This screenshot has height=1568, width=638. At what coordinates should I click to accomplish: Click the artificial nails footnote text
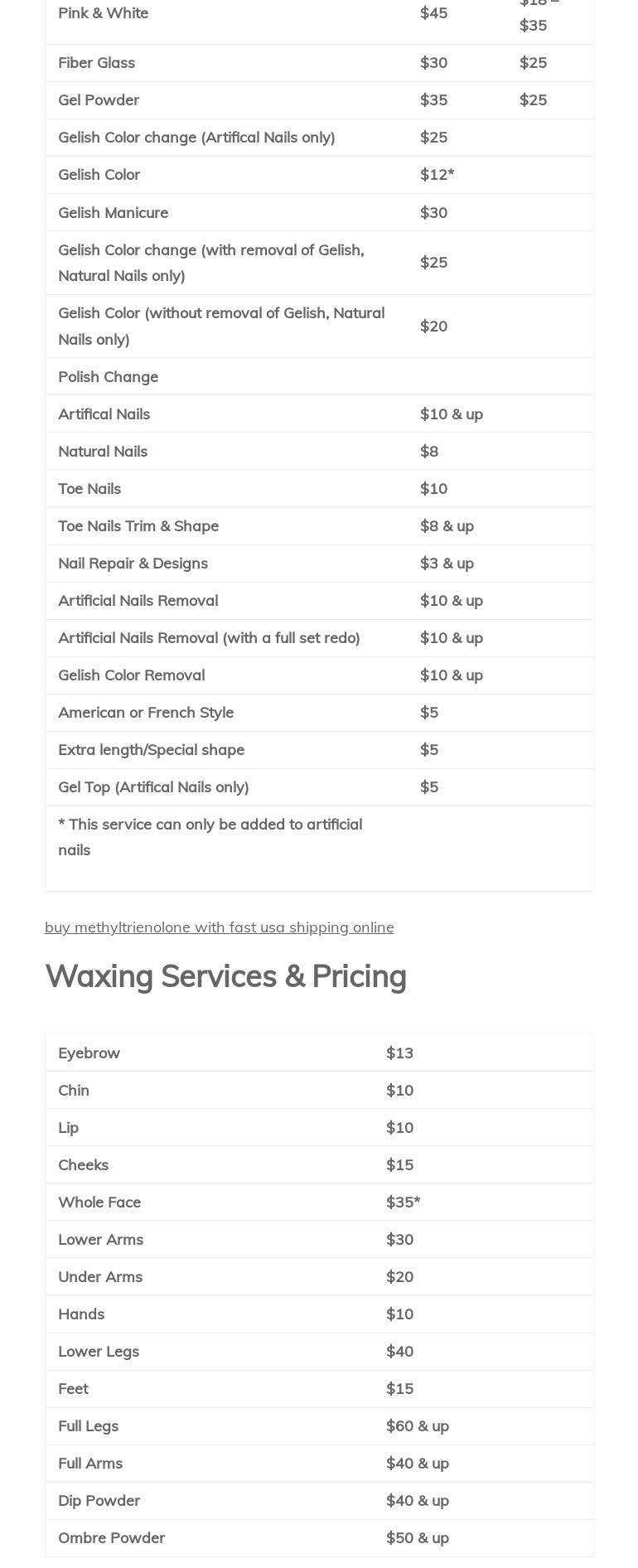[x=210, y=837]
